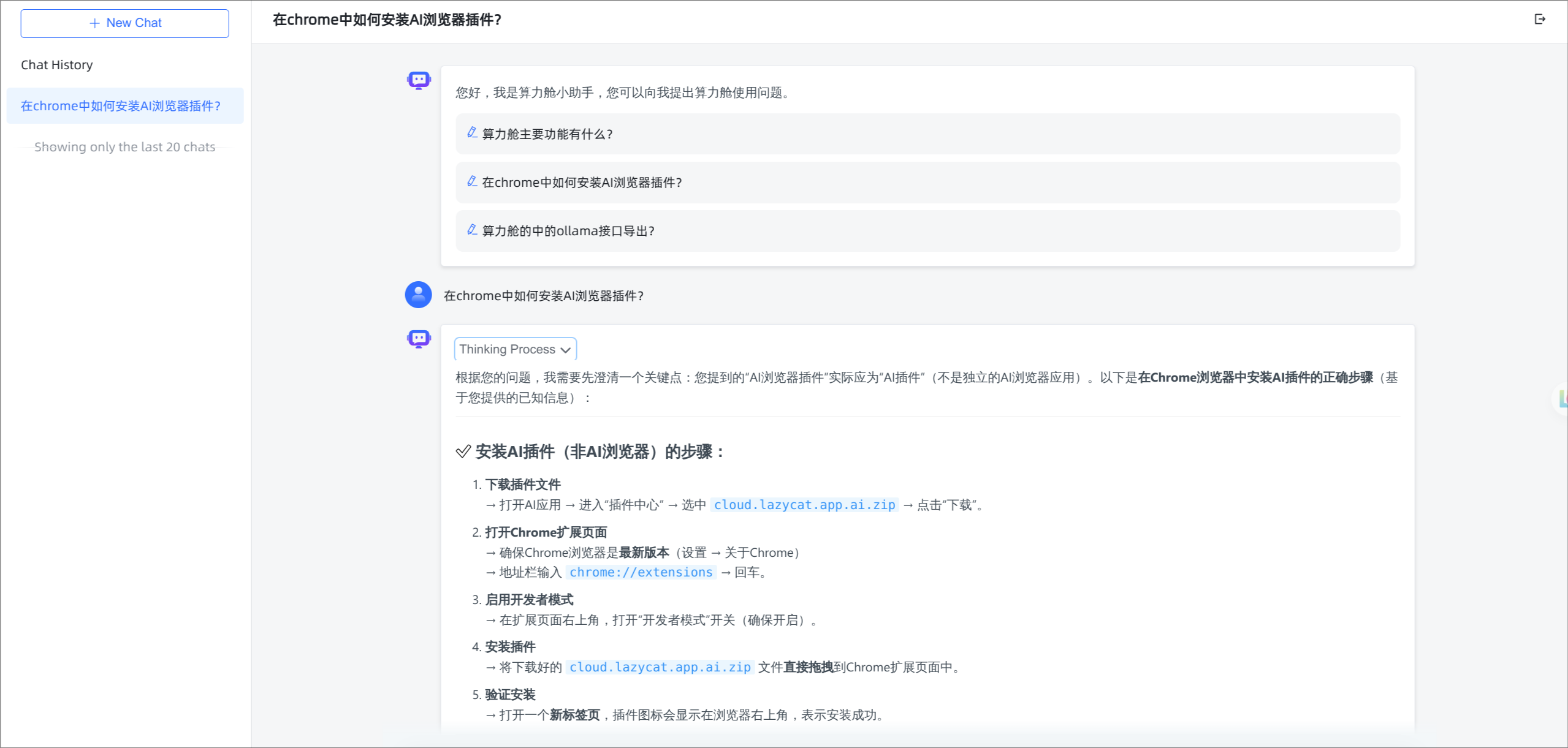Image resolution: width=1568 pixels, height=748 pixels.
Task: Select suggested question 算力舱主要功能有什么？
Action: point(927,134)
